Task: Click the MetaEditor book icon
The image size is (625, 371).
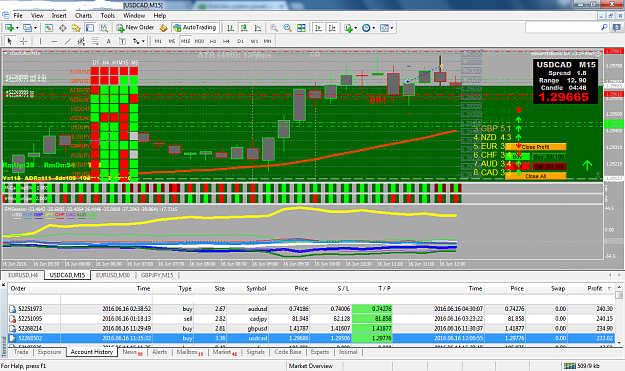Action: (x=163, y=28)
